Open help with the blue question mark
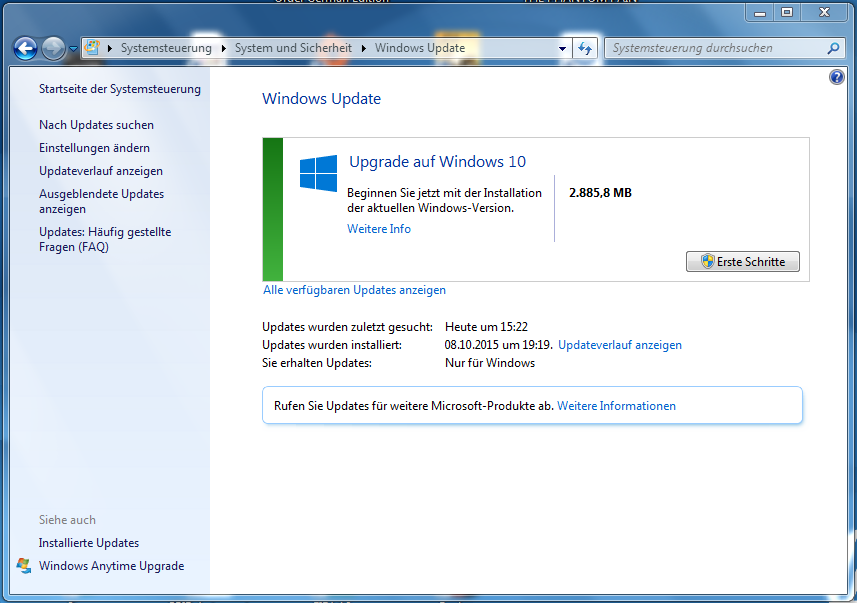This screenshot has width=857, height=603. (x=836, y=77)
